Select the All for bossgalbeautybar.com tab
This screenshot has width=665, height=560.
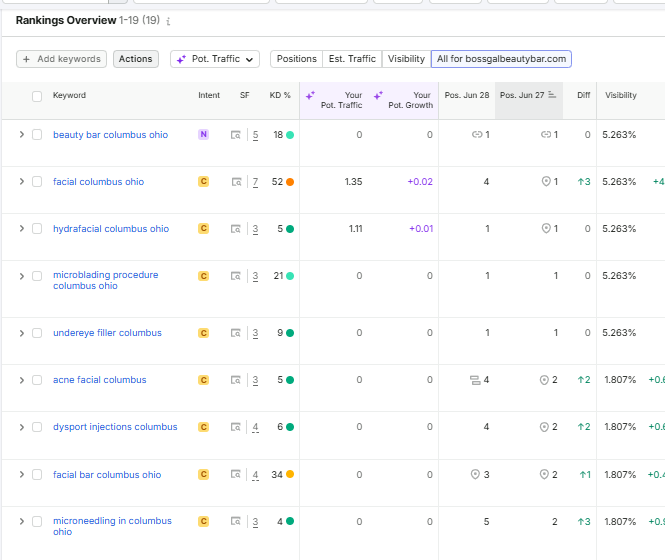[501, 59]
